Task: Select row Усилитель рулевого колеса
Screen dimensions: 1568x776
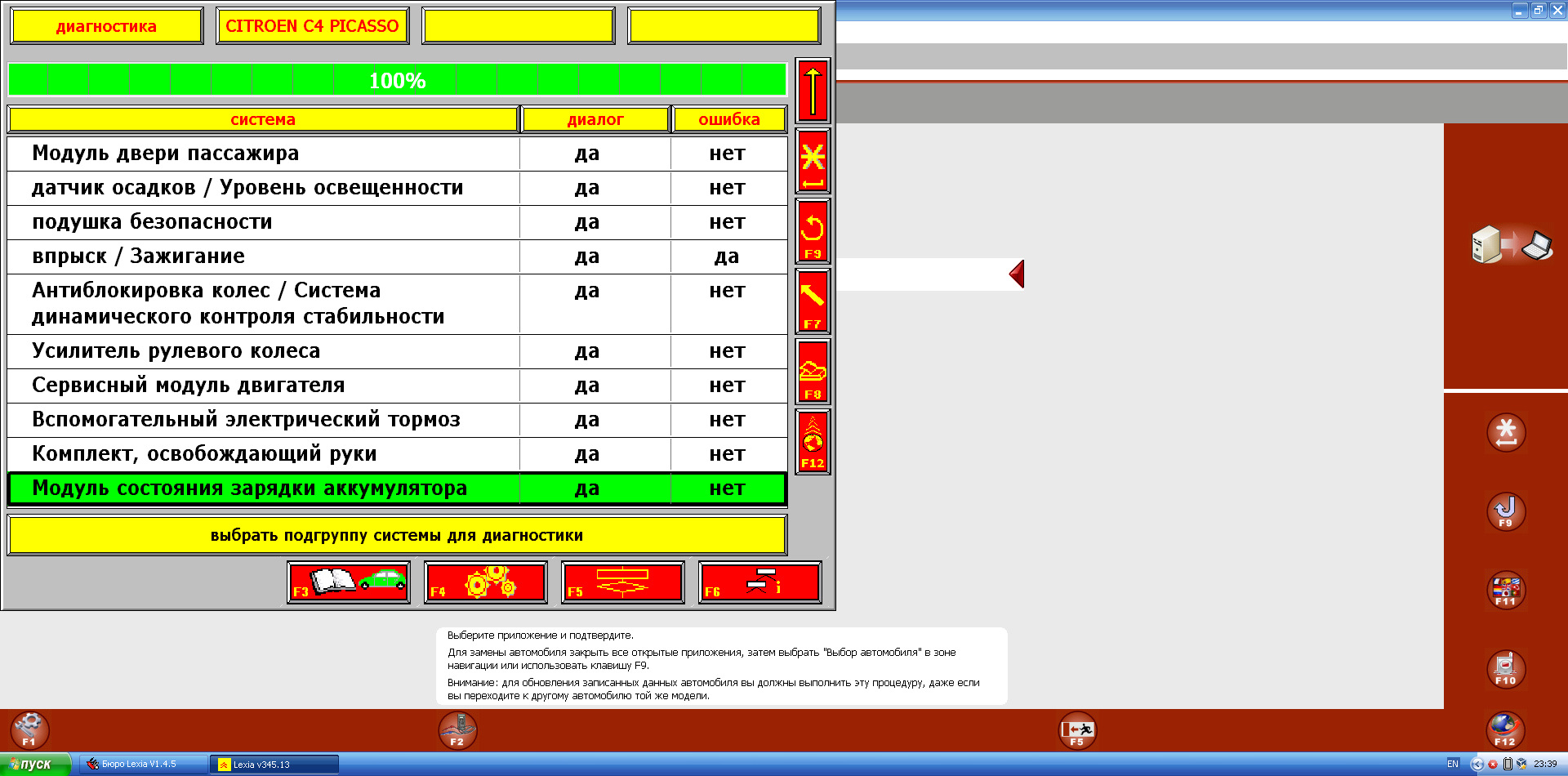Action: coord(397,351)
